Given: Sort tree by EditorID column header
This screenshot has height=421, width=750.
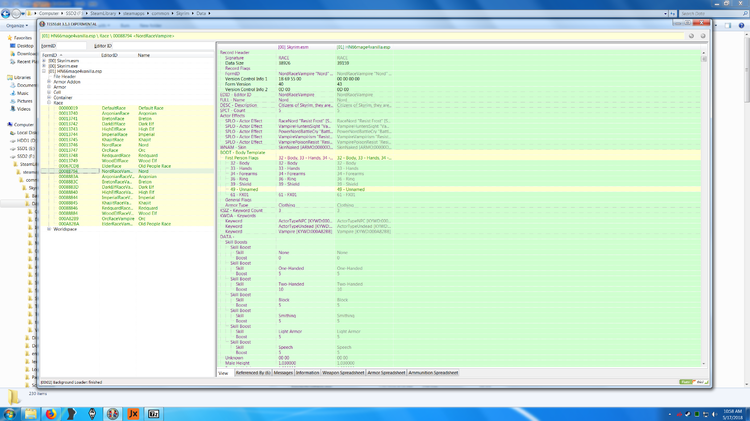Looking at the screenshot, I should [117, 55].
